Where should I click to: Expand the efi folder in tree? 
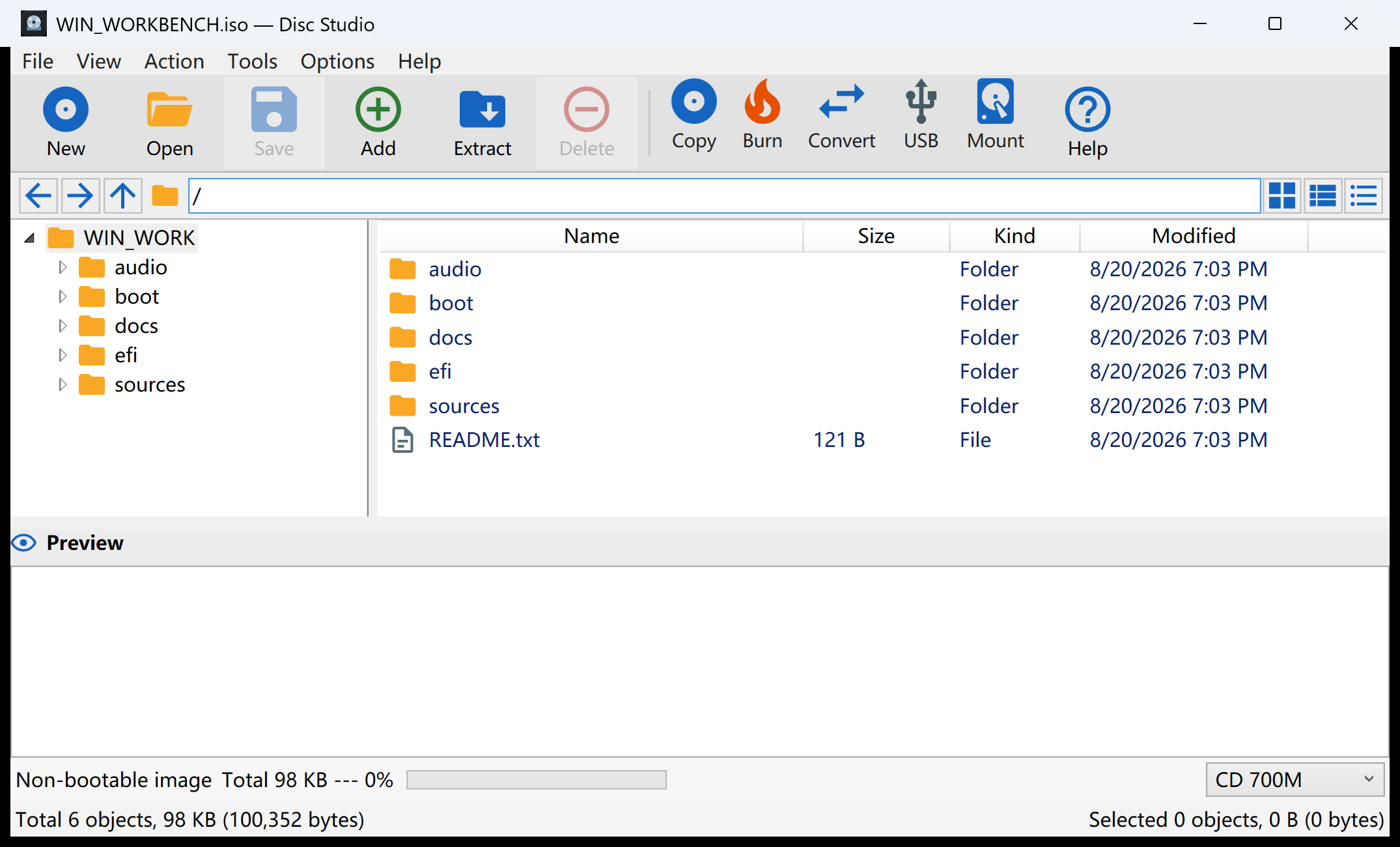63,355
